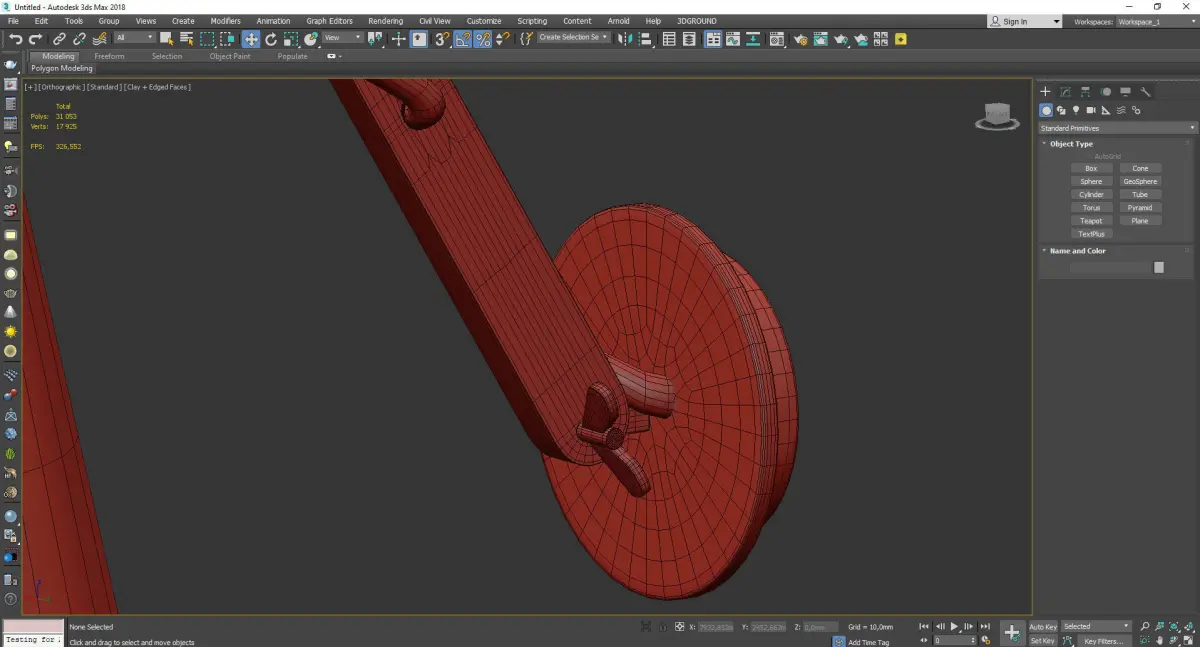The image size is (1200, 647).
Task: Activate the Select and Rotate tool
Action: (x=271, y=39)
